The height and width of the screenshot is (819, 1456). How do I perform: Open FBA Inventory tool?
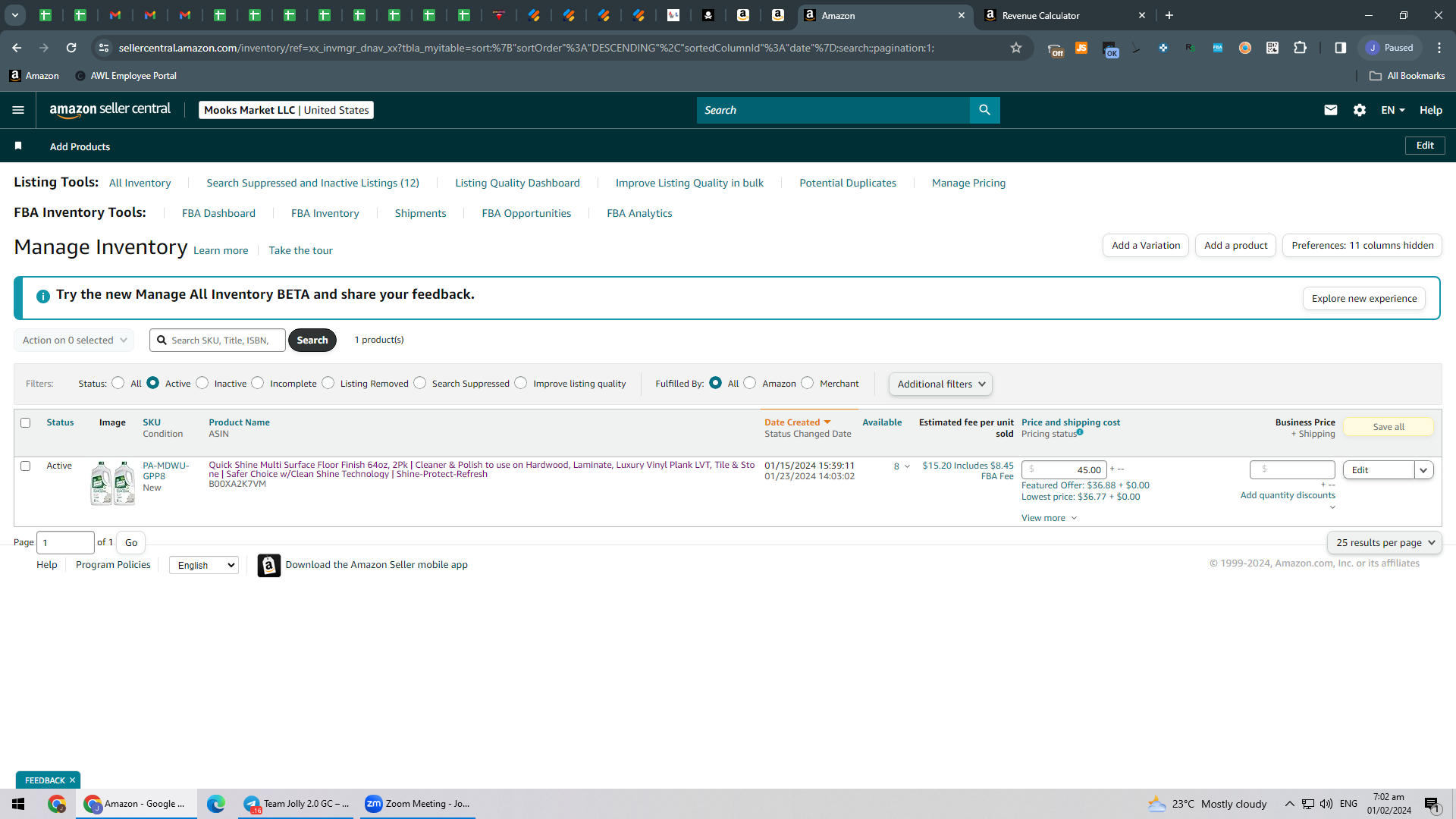click(x=325, y=213)
